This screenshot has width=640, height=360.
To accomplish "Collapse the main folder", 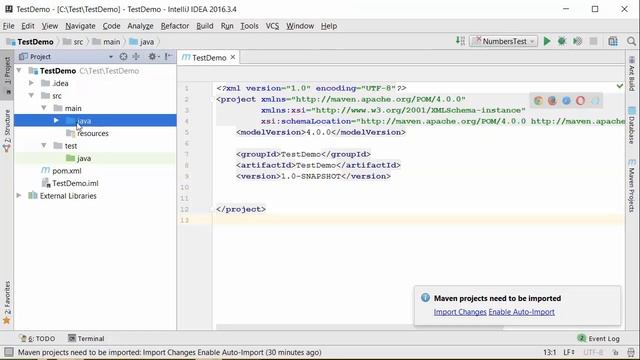I will click(44, 108).
